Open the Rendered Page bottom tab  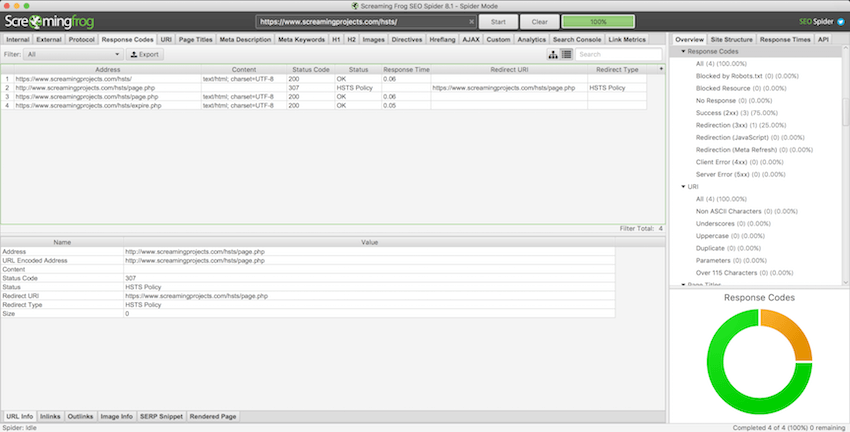pos(212,416)
